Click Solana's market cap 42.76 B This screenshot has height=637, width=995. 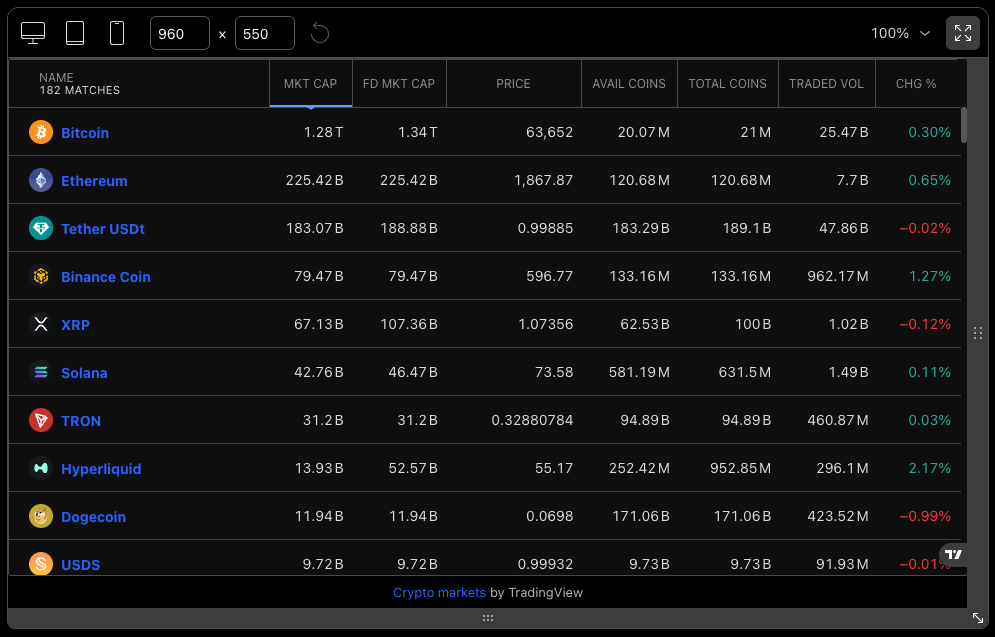(319, 372)
